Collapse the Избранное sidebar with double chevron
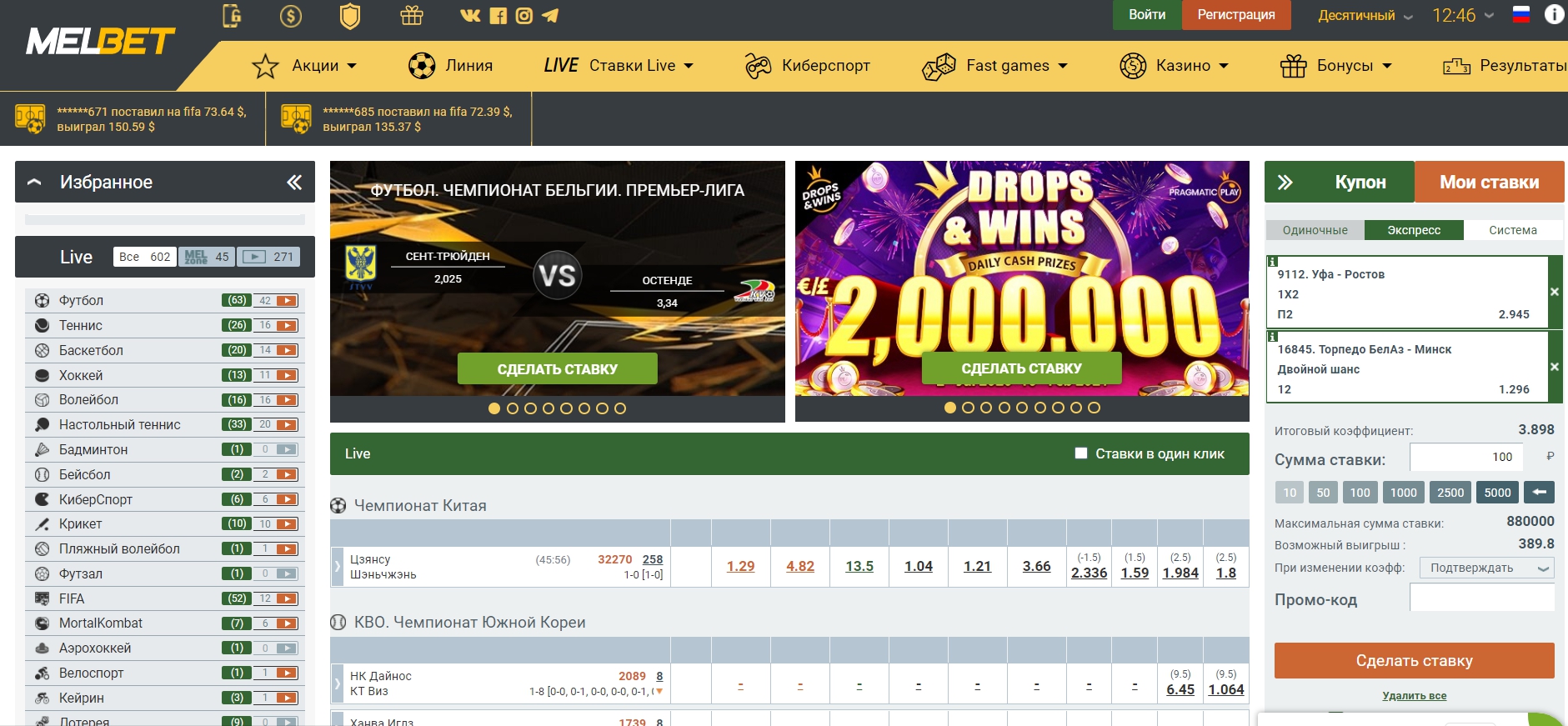Viewport: 1568px width, 726px height. click(x=294, y=182)
